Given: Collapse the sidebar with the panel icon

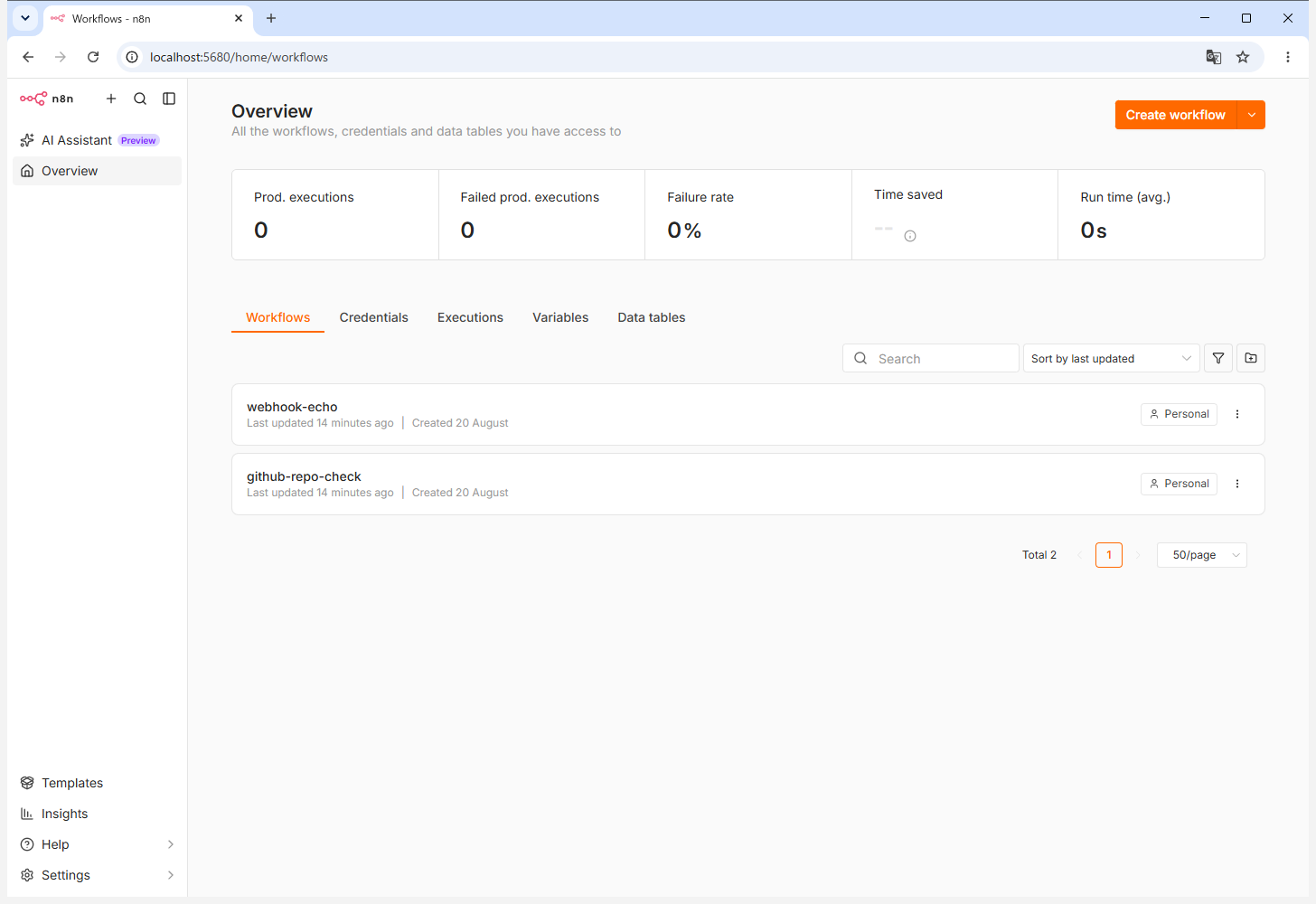Looking at the screenshot, I should pos(169,99).
